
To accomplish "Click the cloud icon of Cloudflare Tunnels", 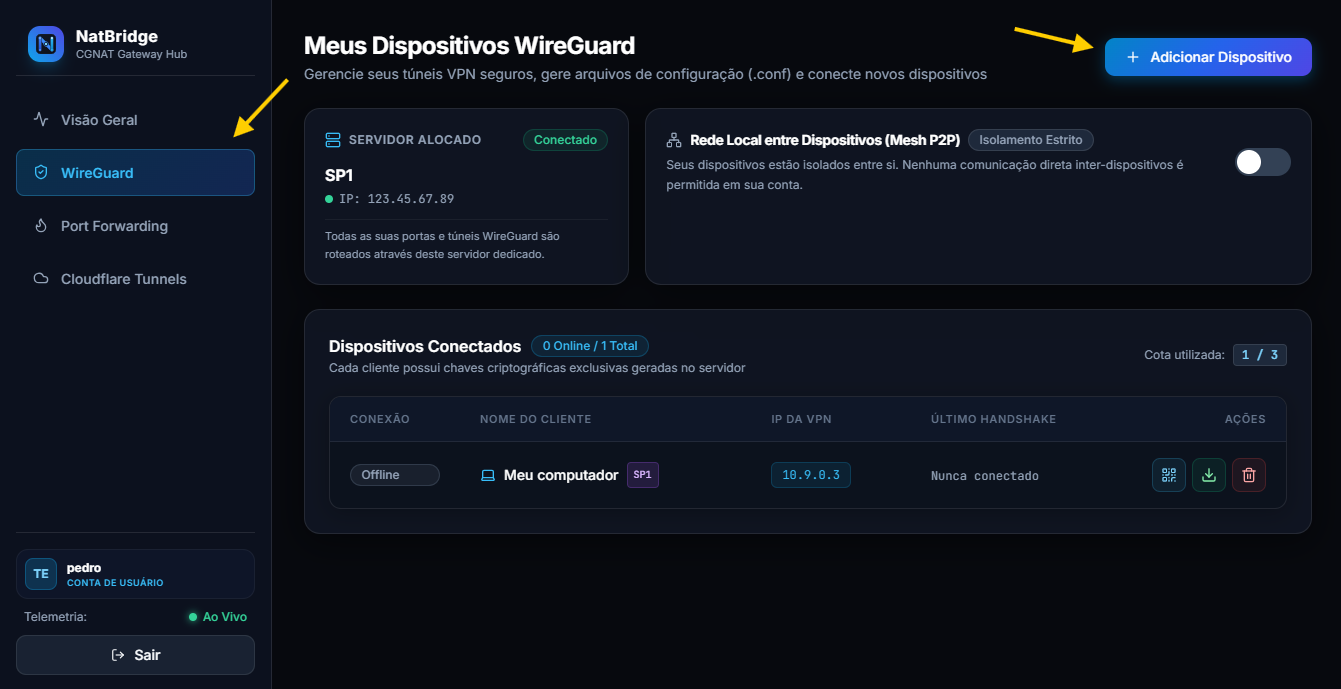I will pos(41,279).
